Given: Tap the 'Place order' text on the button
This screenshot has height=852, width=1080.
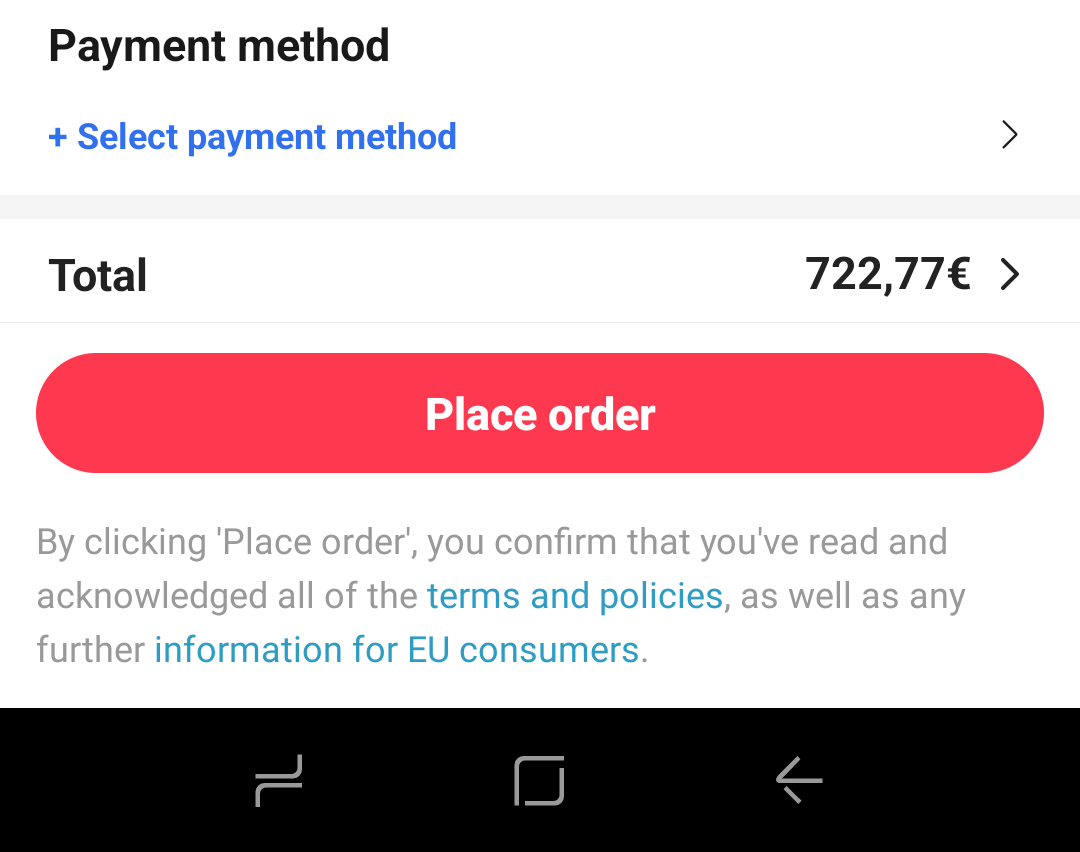Looking at the screenshot, I should [x=540, y=414].
